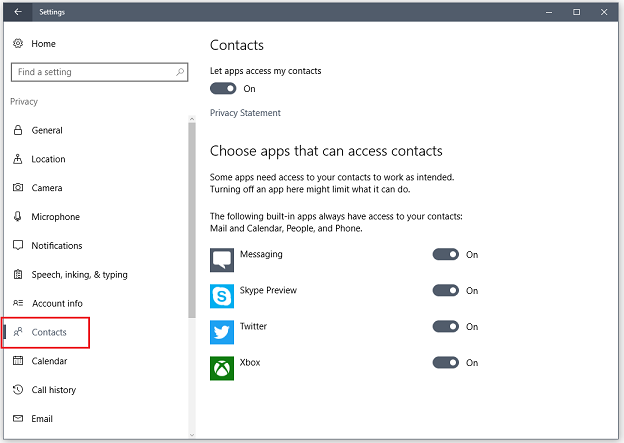Image resolution: width=624 pixels, height=443 pixels.
Task: Click the sidebar vertical scrollbar
Action: [x=192, y=220]
